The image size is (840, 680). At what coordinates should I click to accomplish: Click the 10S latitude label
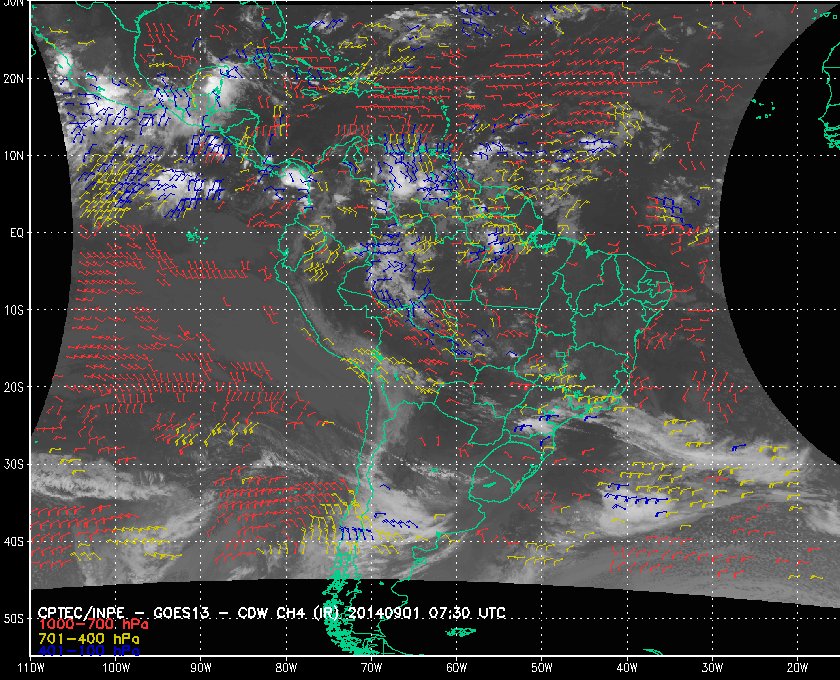pyautogui.click(x=14, y=310)
